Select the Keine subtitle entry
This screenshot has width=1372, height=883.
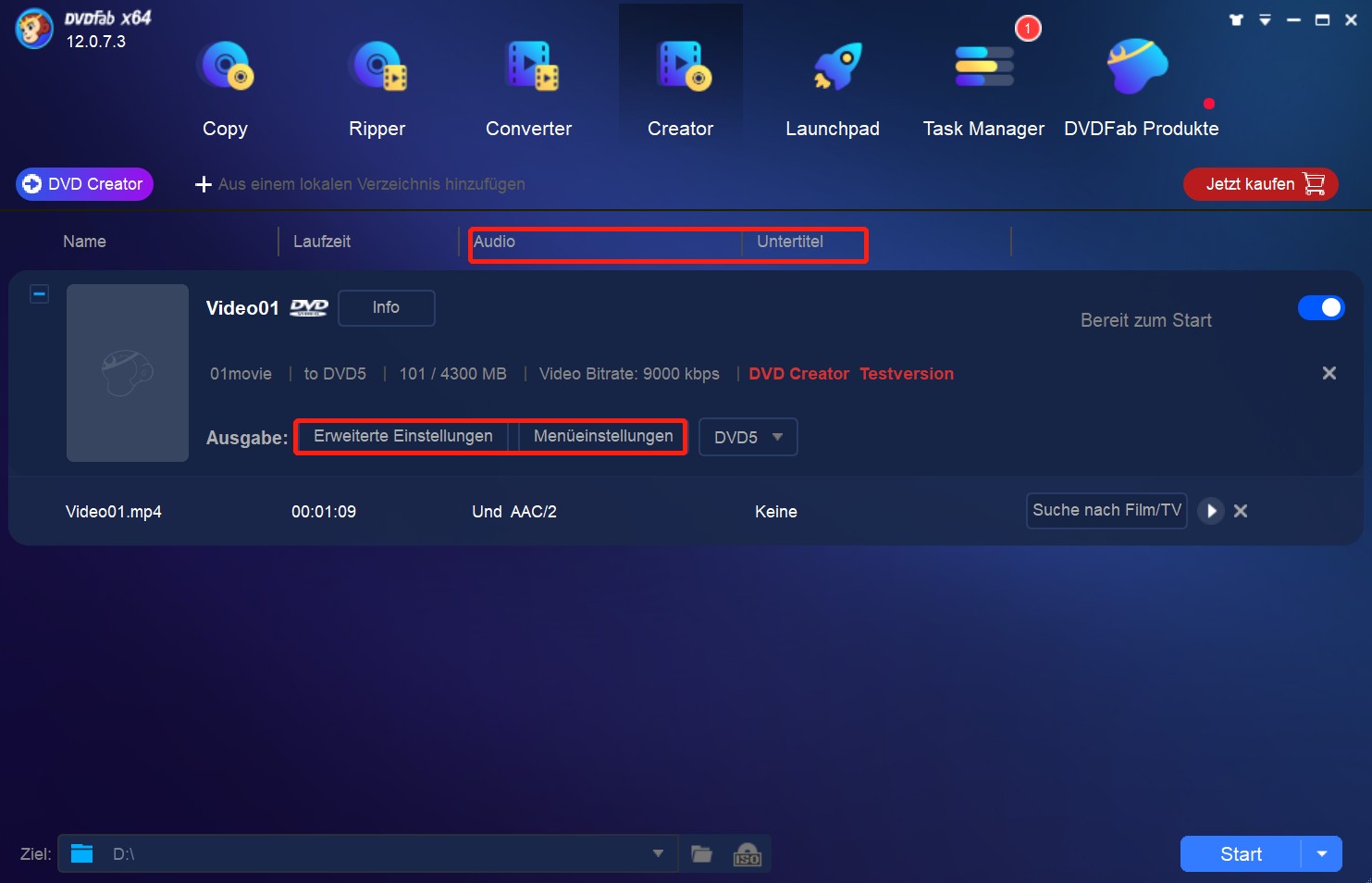tap(776, 512)
